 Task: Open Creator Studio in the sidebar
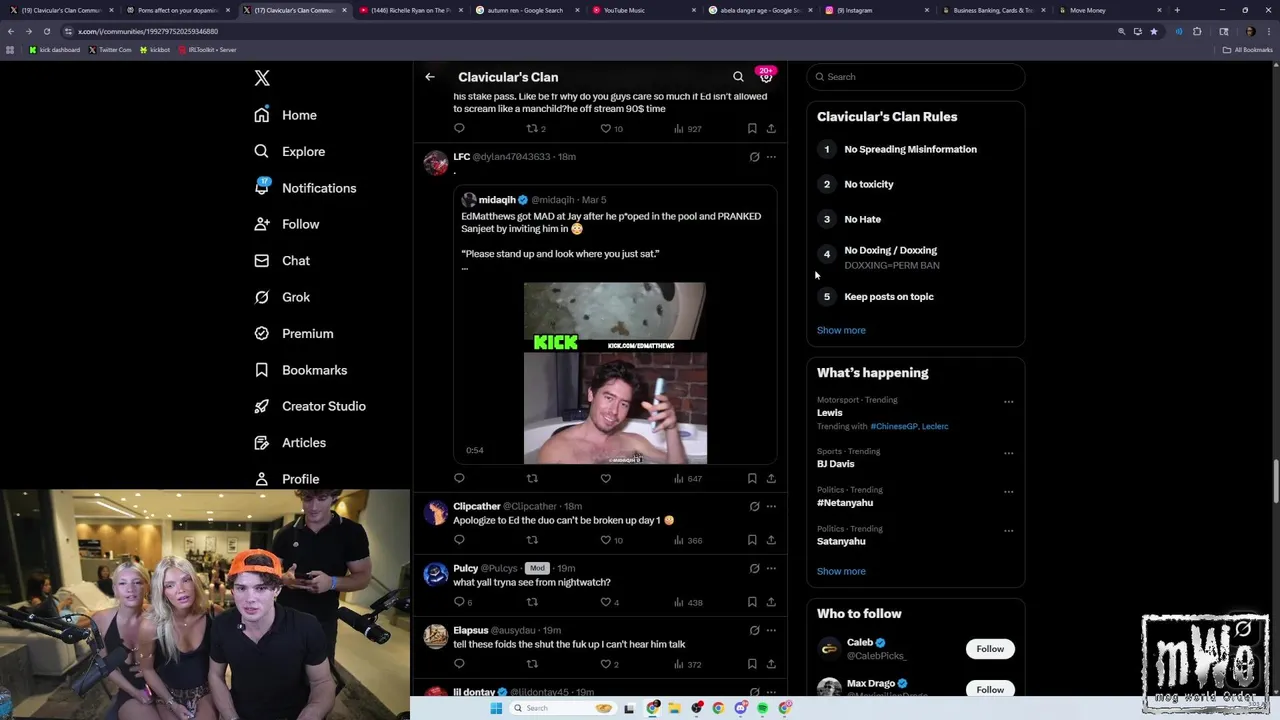(x=310, y=406)
